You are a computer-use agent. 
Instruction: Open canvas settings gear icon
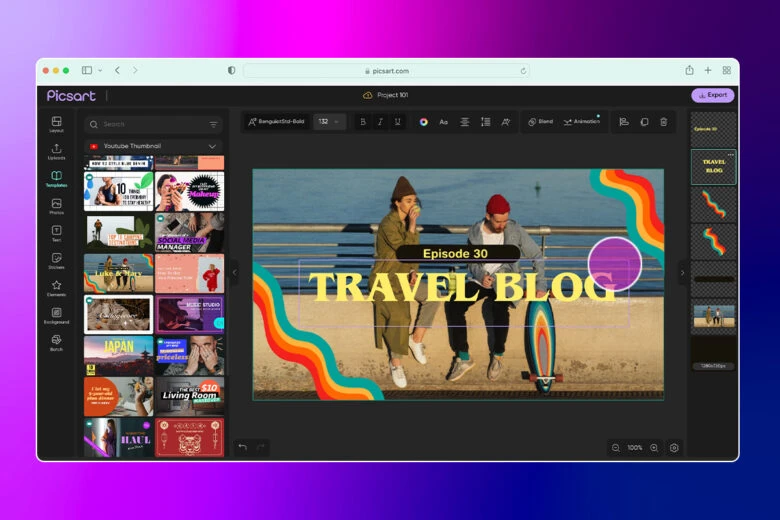[x=674, y=448]
